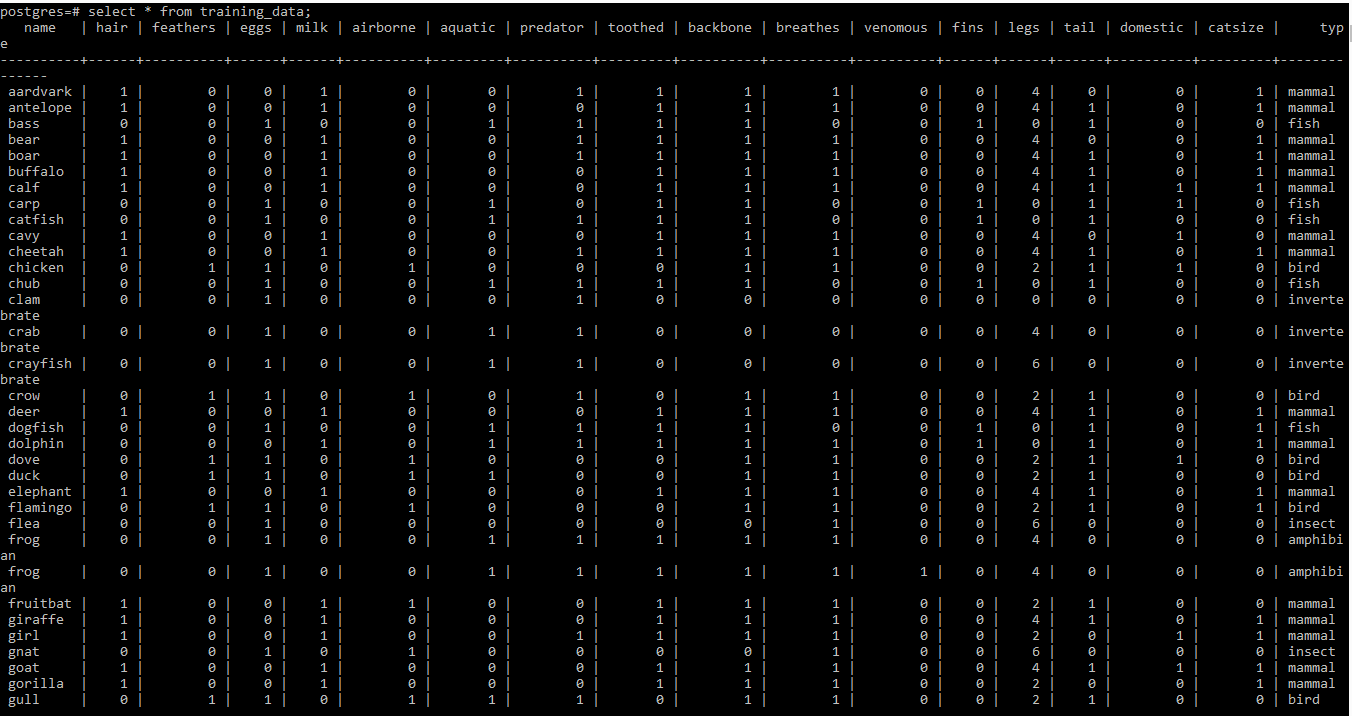
Task: Click the 'fish' type value in the carp row
Action: [x=1303, y=204]
